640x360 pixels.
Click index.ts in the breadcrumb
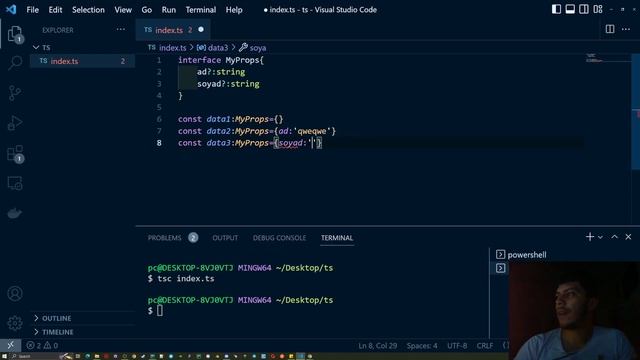(x=172, y=48)
